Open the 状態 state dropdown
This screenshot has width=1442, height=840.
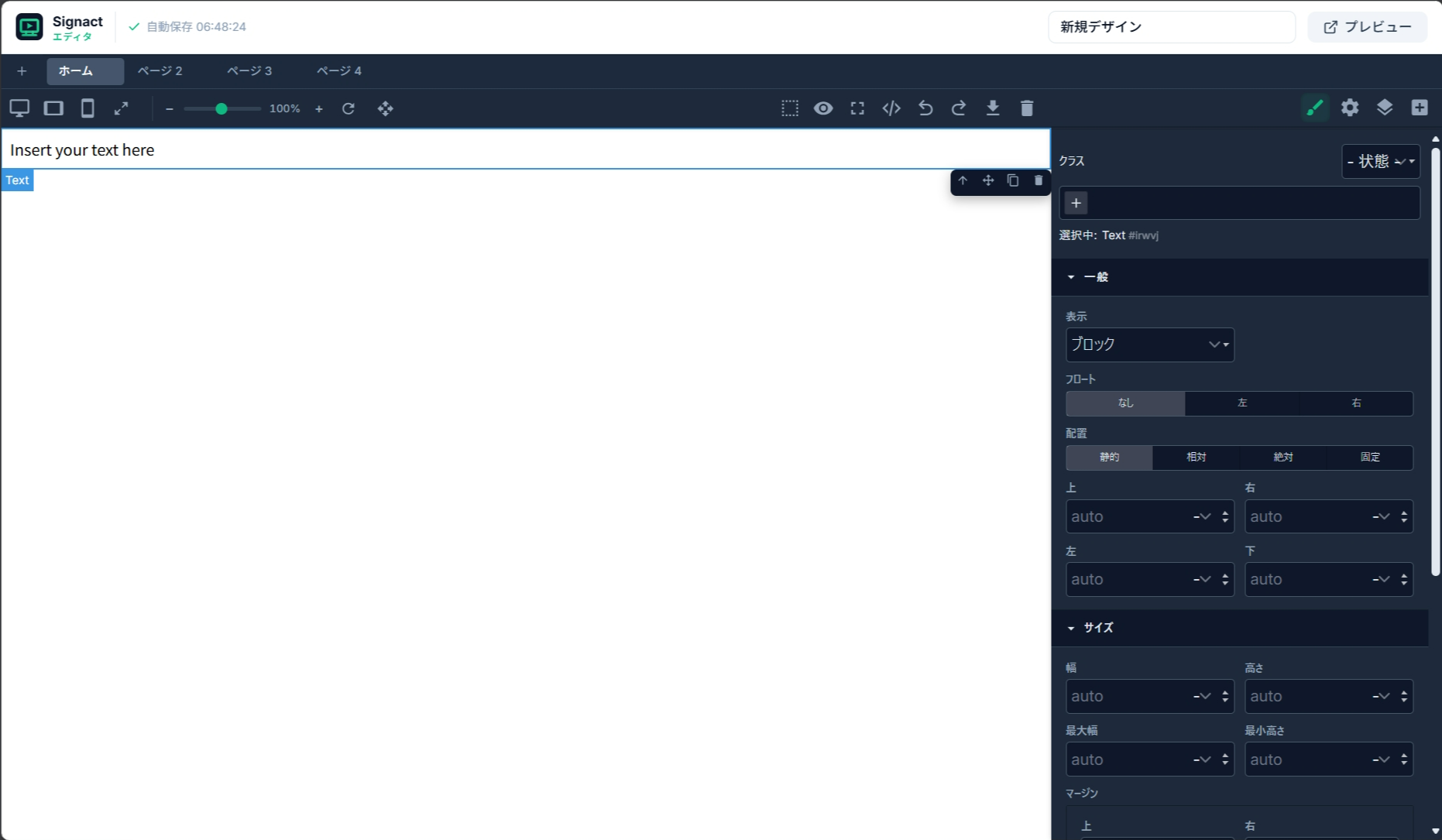click(x=1381, y=161)
